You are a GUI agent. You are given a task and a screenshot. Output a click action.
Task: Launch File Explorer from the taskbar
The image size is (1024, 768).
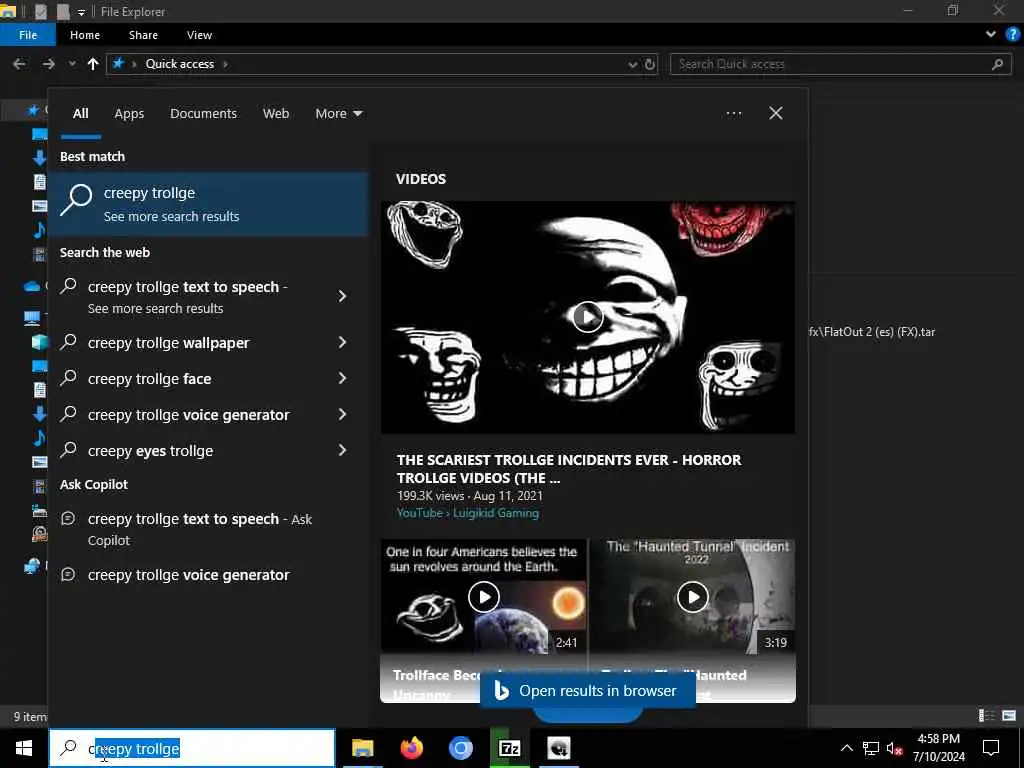362,748
